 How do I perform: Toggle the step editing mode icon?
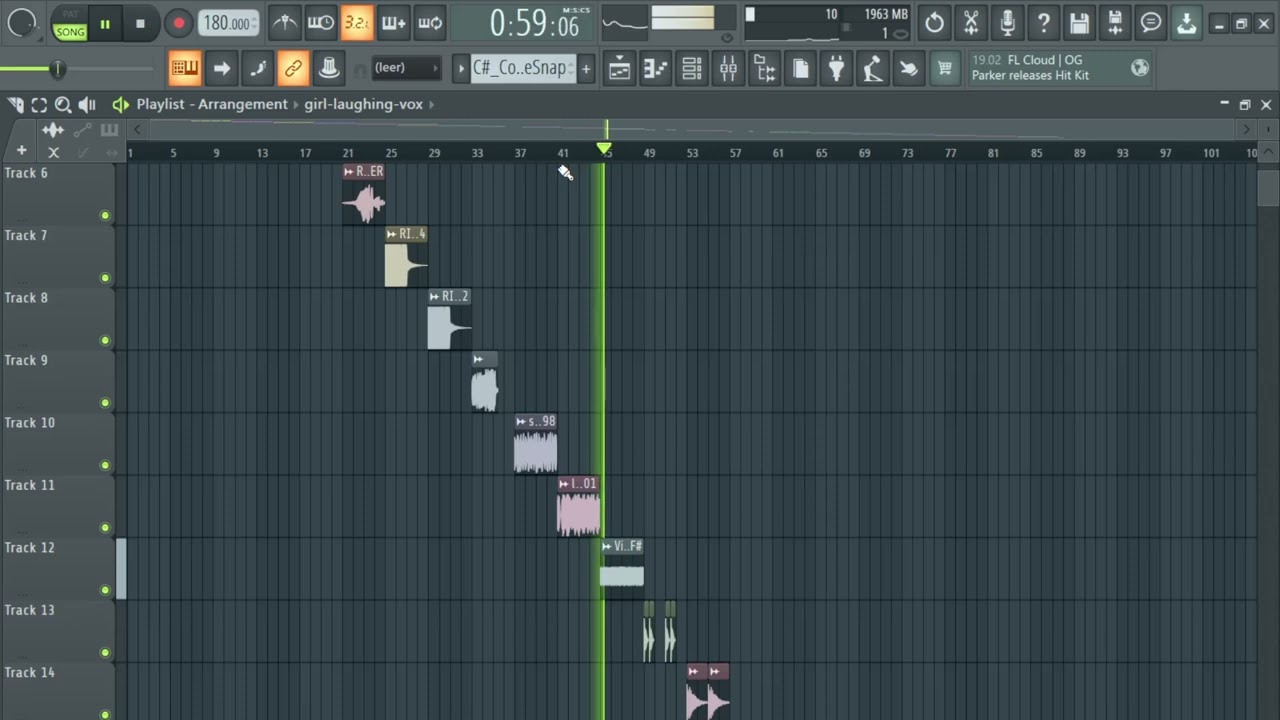tap(257, 68)
